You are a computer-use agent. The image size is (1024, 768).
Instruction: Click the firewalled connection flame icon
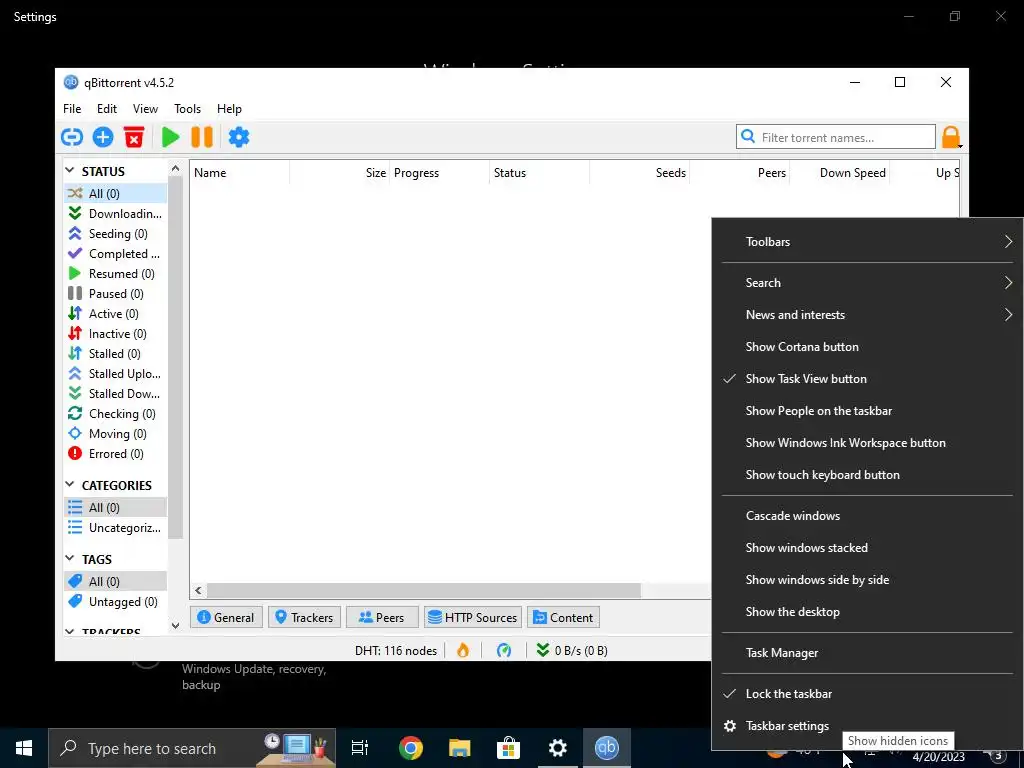point(463,650)
